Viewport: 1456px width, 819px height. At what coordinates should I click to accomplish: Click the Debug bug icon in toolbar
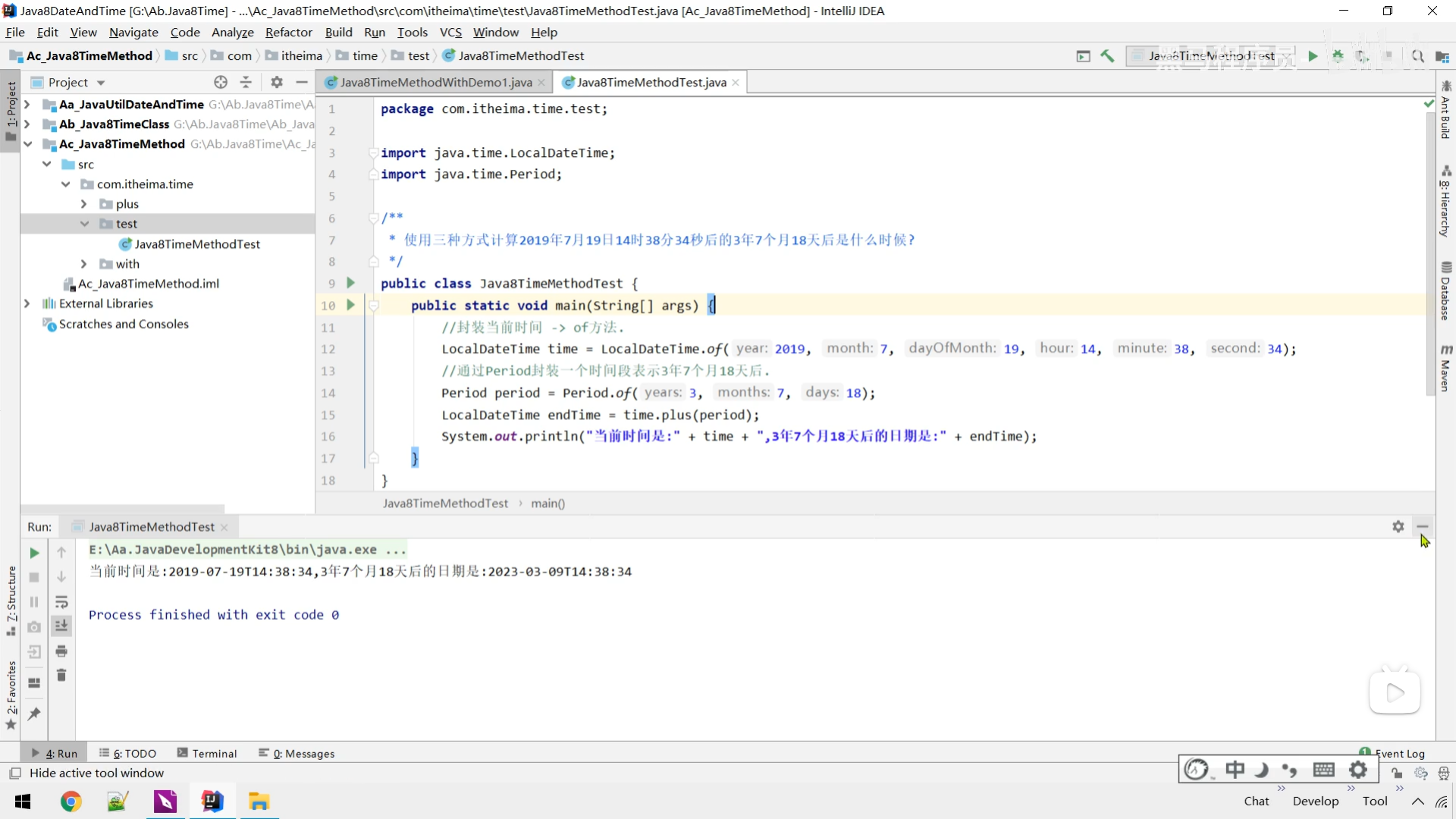1338,55
